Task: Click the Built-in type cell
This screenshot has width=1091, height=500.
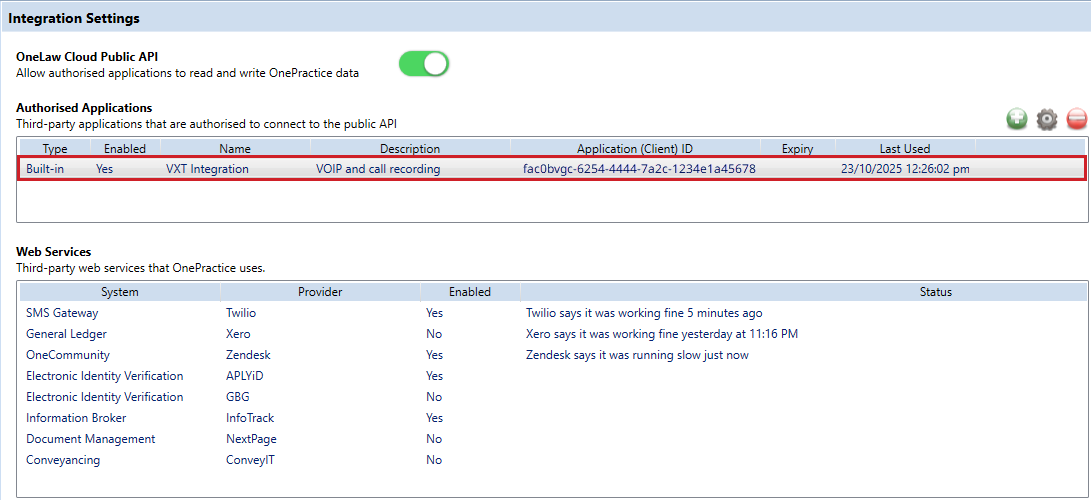Action: [x=45, y=169]
